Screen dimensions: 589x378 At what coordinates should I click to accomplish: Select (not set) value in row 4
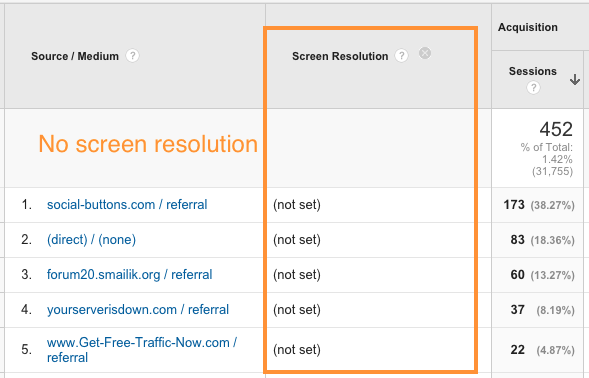pyautogui.click(x=297, y=310)
